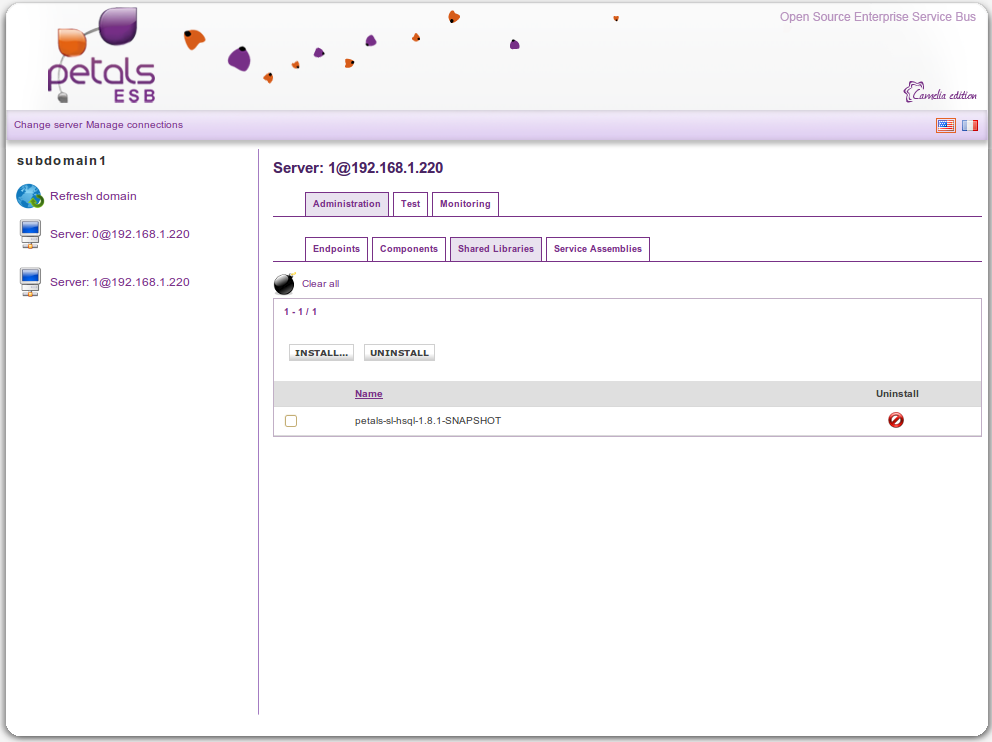Switch language with the US flag icon

click(x=945, y=125)
